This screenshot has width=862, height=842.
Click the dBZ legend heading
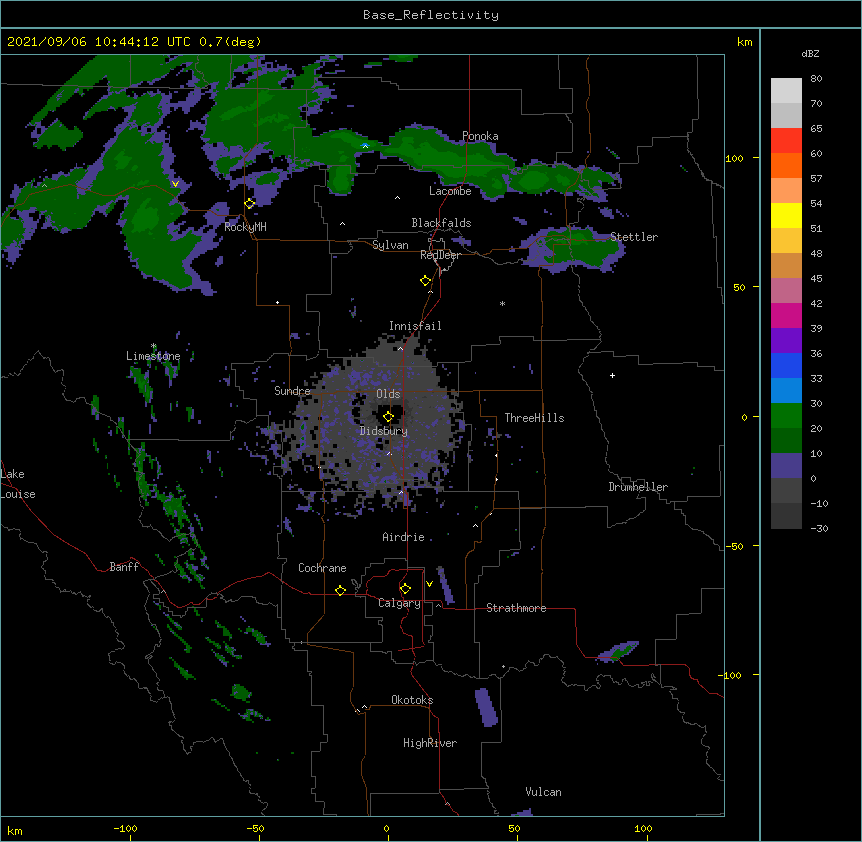[810, 54]
